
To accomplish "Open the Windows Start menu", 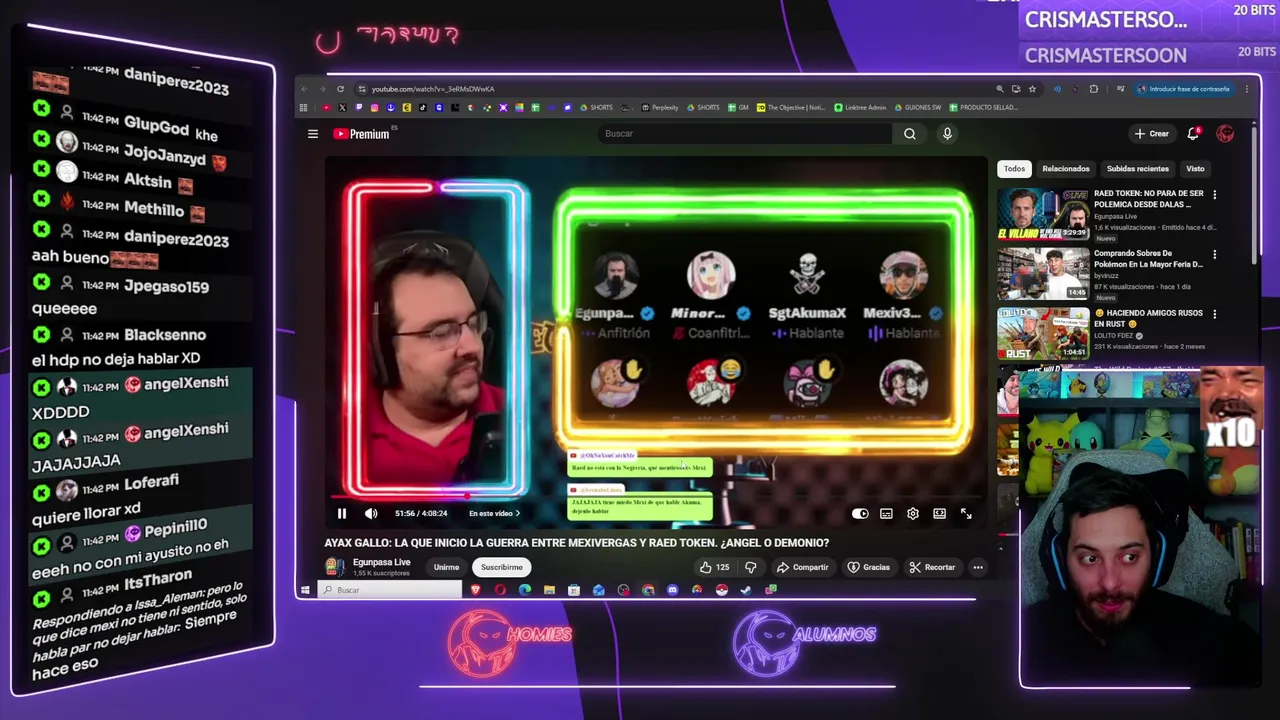I will (x=305, y=590).
